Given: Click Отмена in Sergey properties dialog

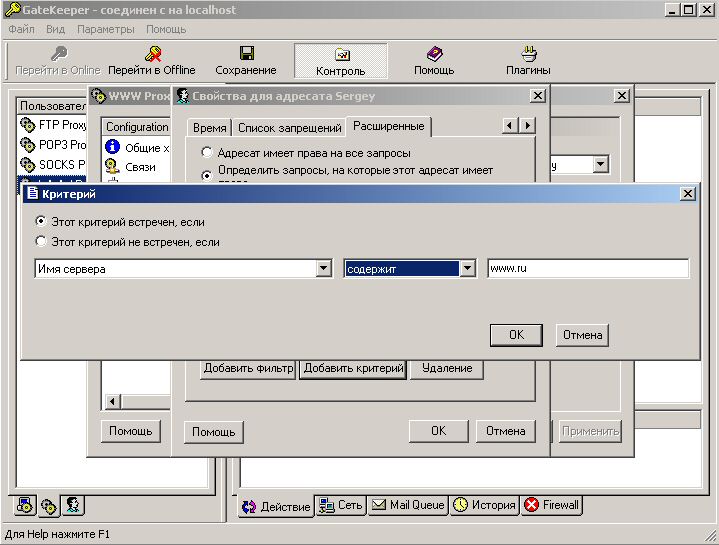Looking at the screenshot, I should (x=506, y=431).
